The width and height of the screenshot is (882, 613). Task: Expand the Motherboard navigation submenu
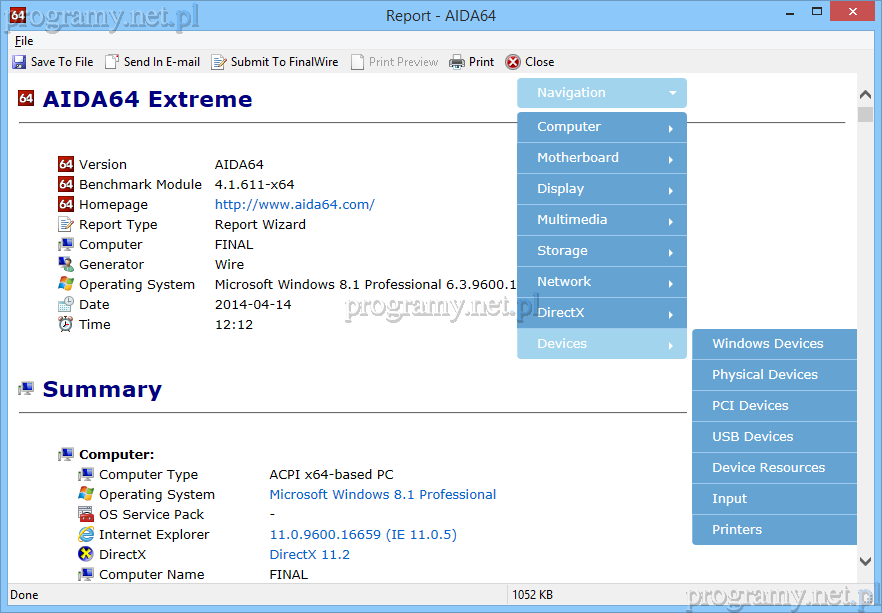tap(601, 158)
